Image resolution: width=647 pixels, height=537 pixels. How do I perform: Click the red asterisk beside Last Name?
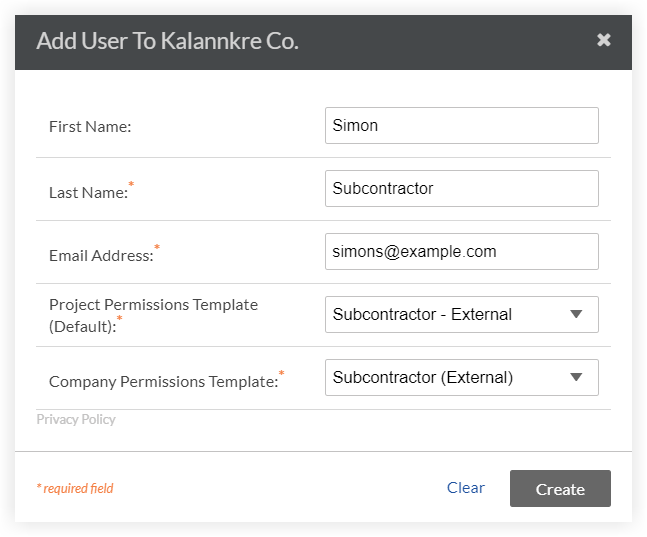pyautogui.click(x=131, y=185)
